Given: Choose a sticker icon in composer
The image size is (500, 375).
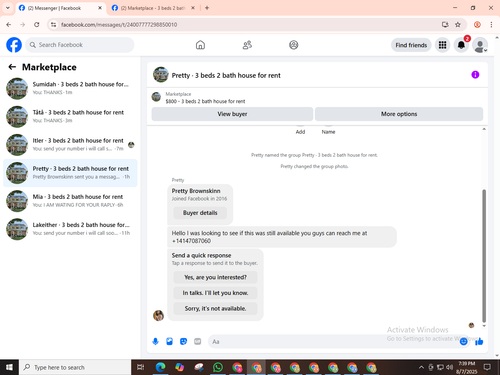Looking at the screenshot, I should pyautogui.click(x=183, y=341).
